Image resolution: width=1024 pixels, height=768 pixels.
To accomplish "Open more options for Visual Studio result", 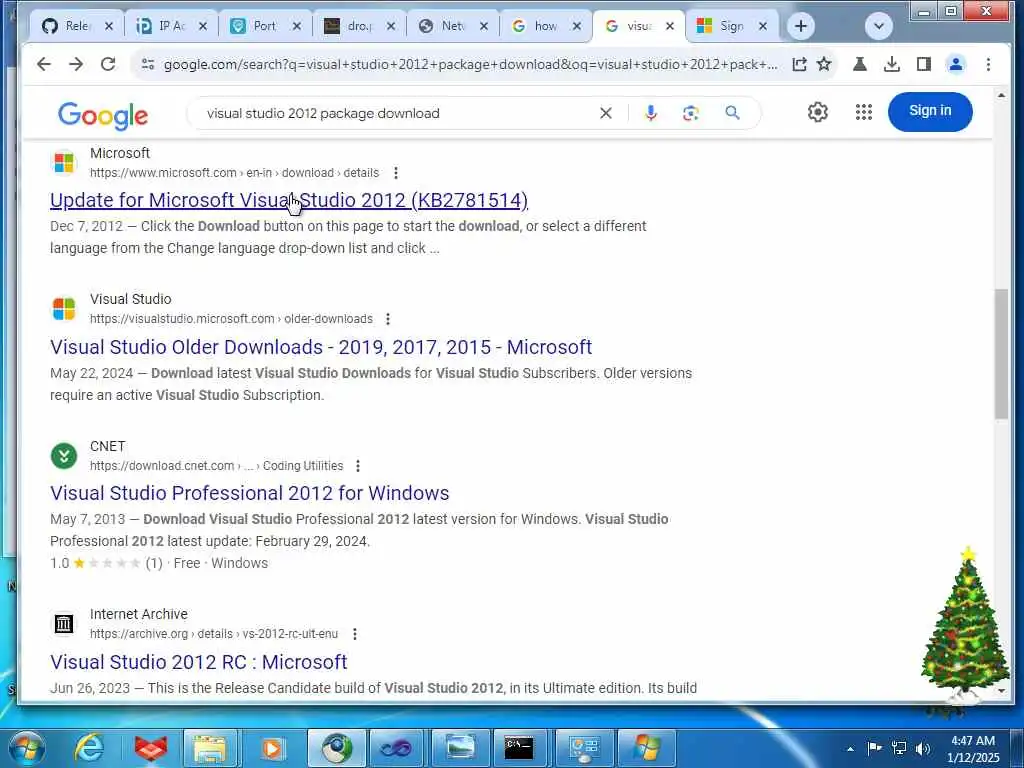I will pyautogui.click(x=388, y=319).
